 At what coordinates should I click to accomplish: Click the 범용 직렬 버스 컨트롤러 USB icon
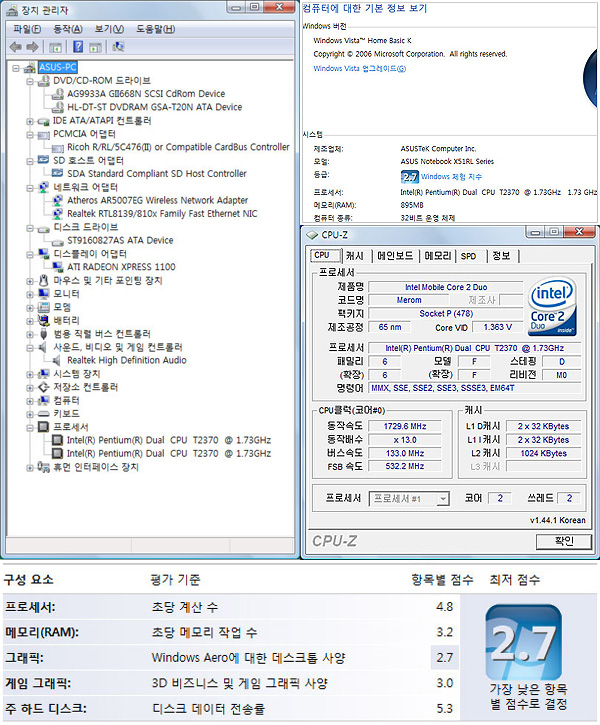[43, 334]
